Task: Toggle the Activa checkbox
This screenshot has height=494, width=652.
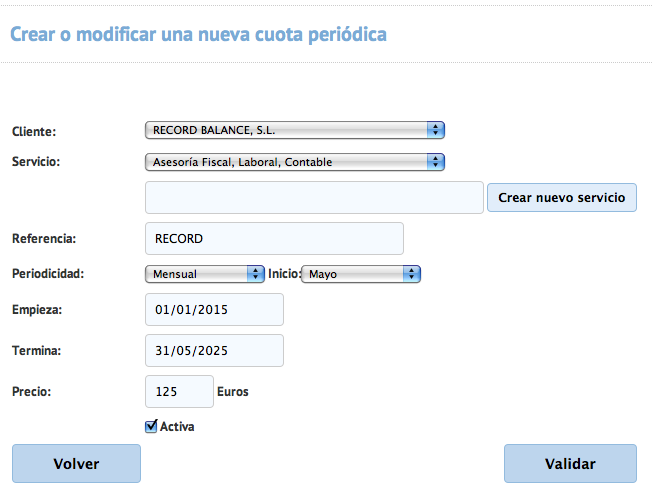Action: (152, 427)
